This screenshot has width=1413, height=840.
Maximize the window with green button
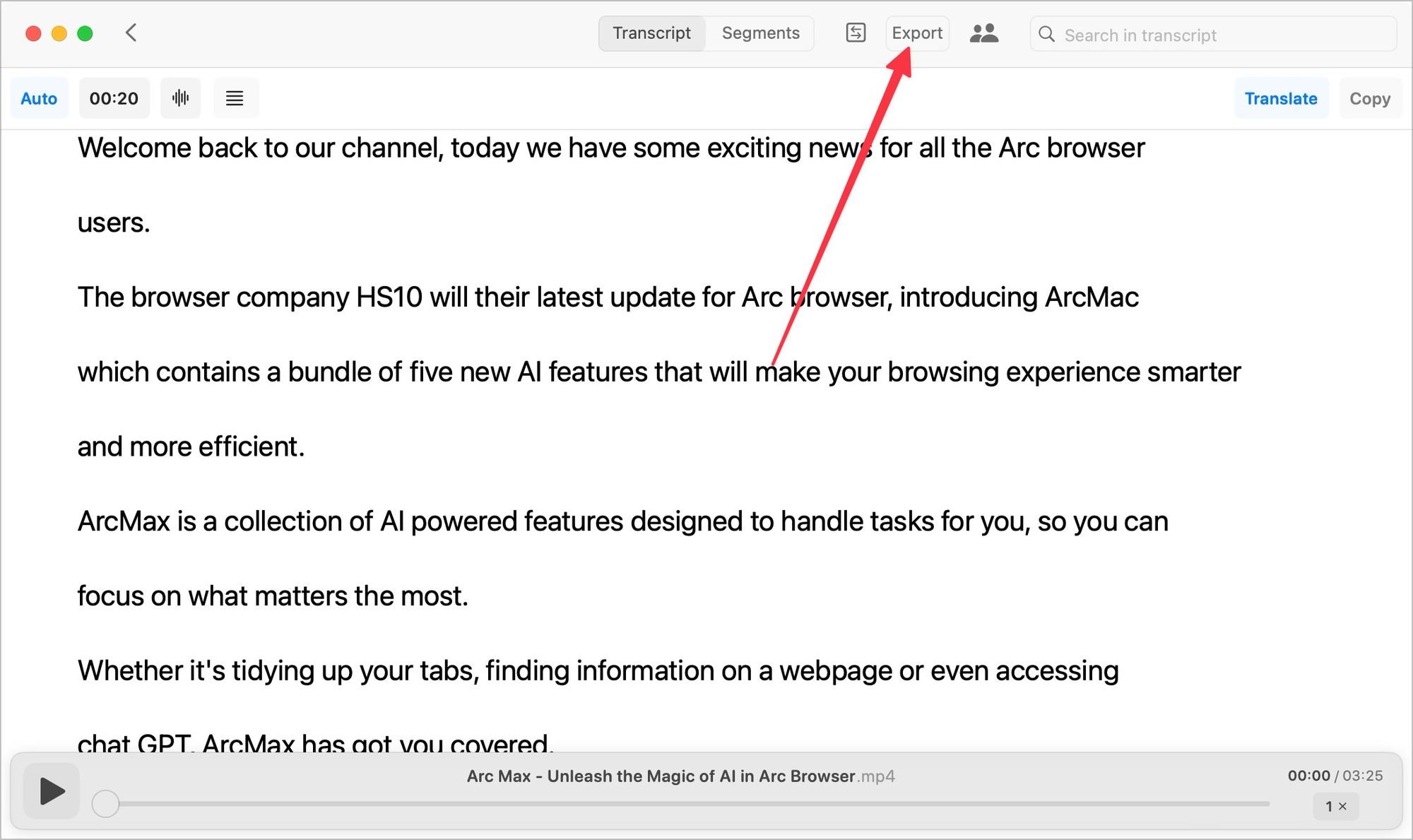(85, 33)
